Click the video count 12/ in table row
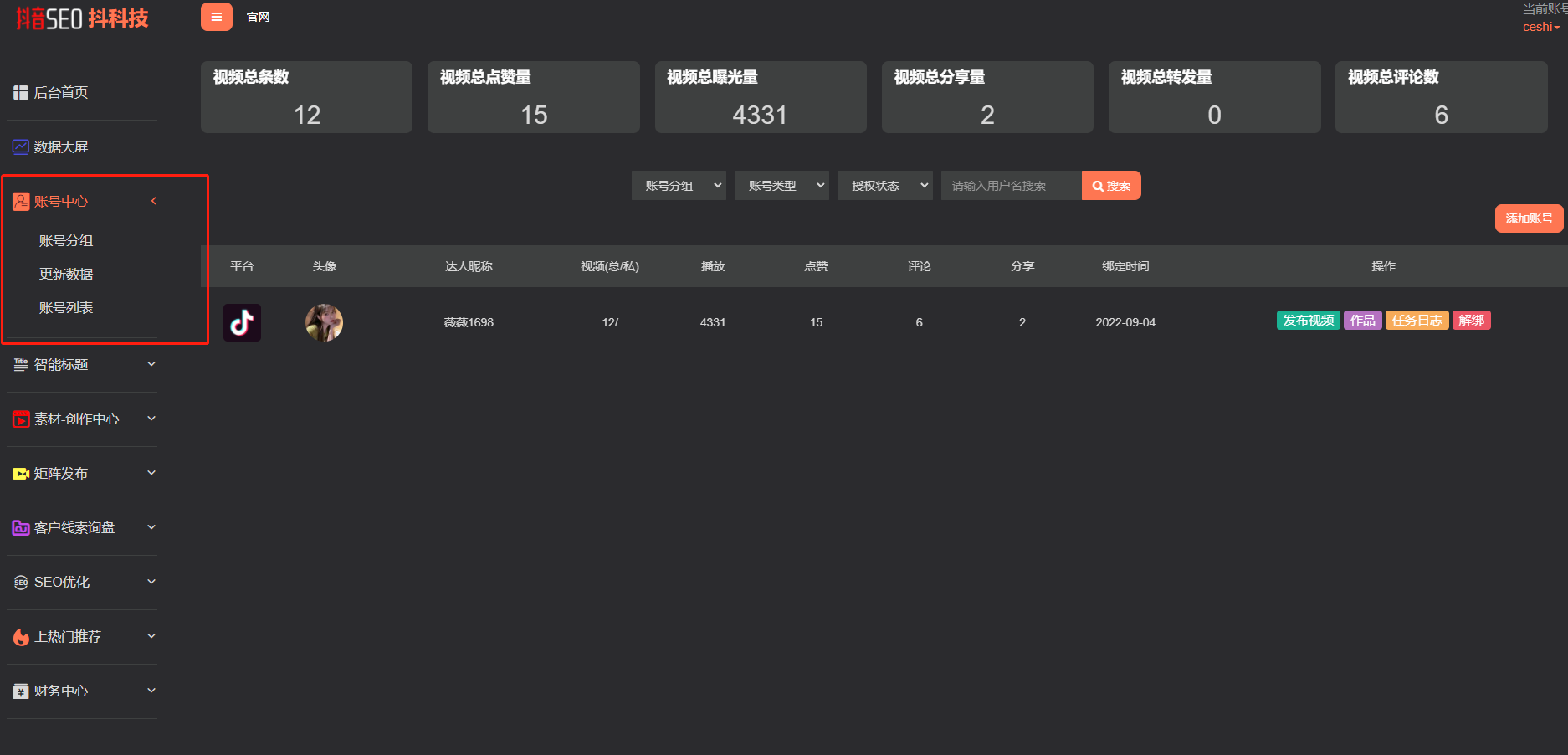The width and height of the screenshot is (1568, 755). tap(610, 322)
